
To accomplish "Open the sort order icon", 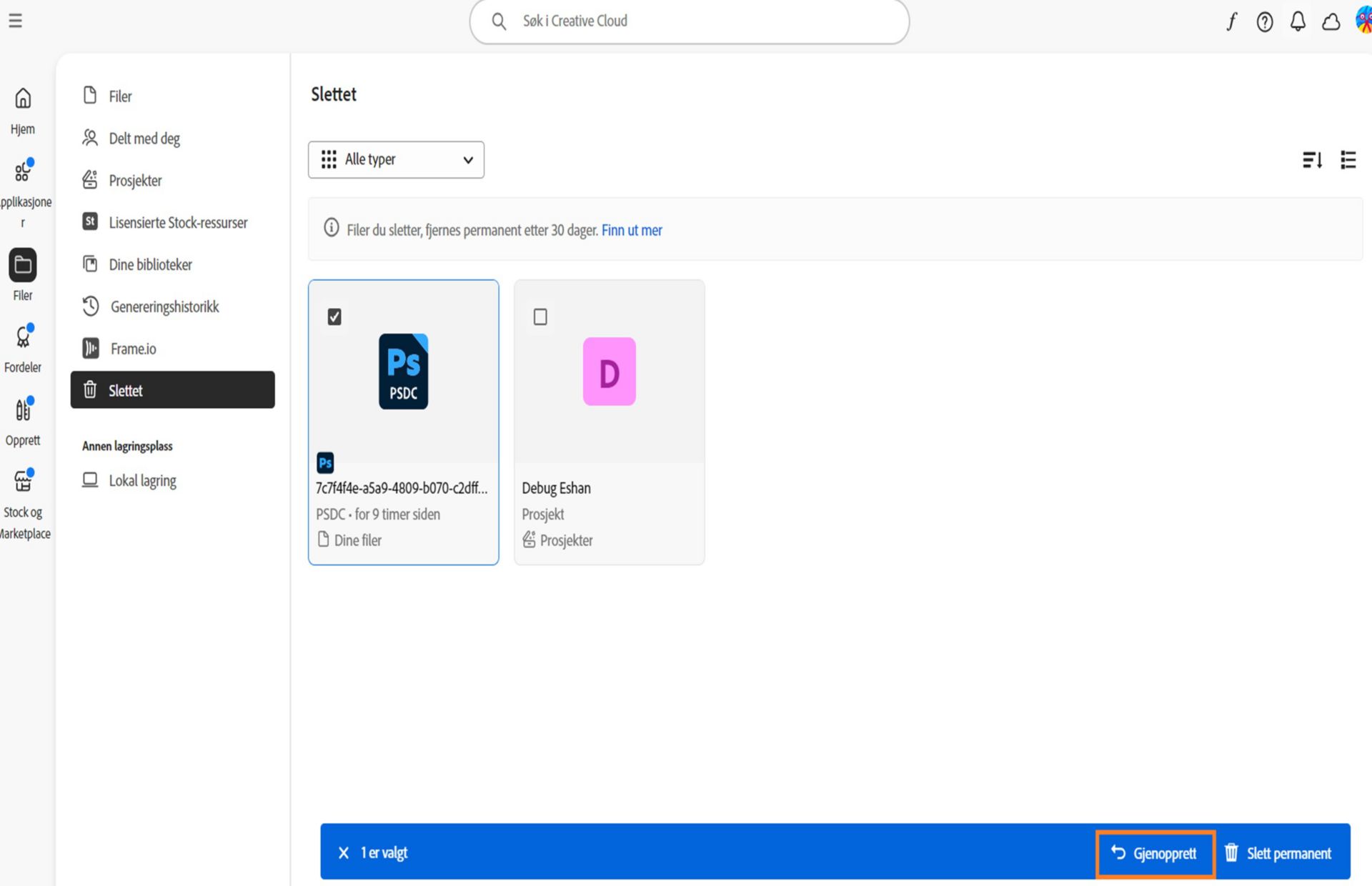I will [x=1312, y=160].
